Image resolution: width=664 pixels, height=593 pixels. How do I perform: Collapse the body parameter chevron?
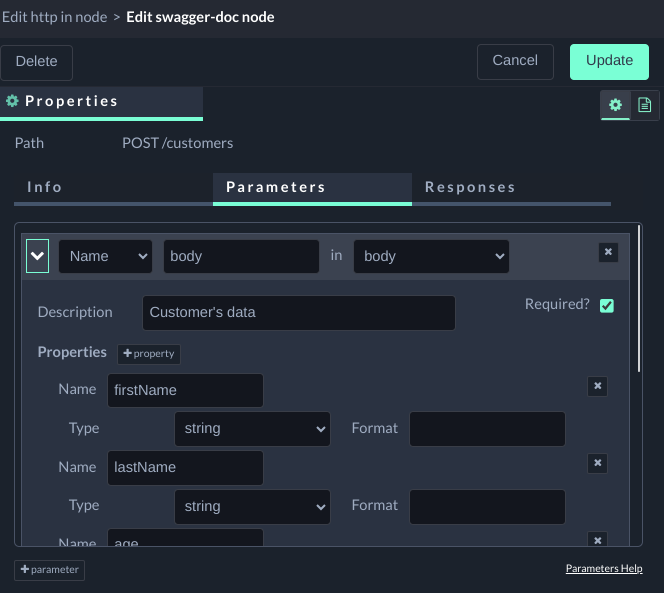pyautogui.click(x=37, y=256)
